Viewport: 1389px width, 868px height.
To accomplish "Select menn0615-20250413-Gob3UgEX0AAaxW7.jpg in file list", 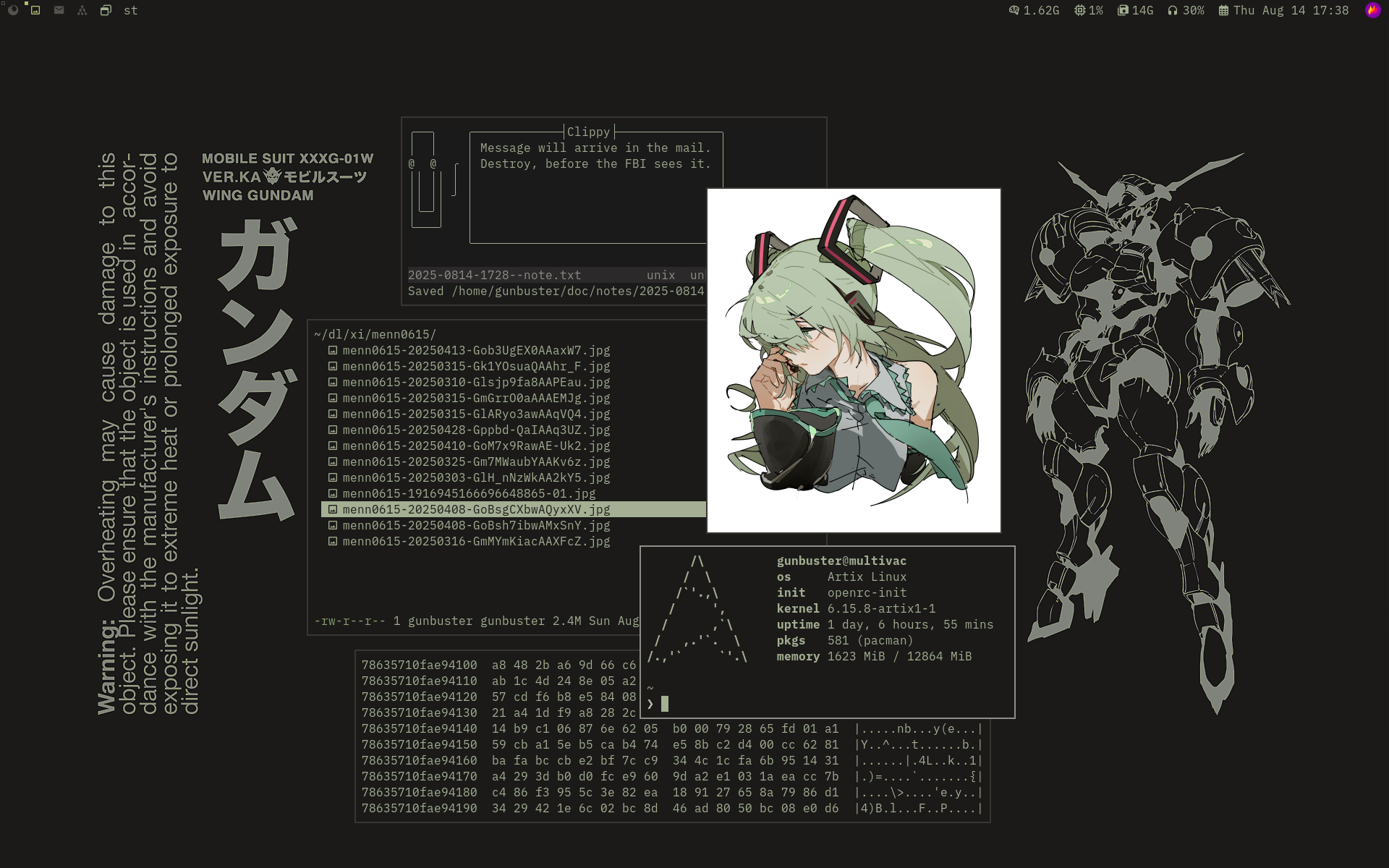I will (475, 350).
